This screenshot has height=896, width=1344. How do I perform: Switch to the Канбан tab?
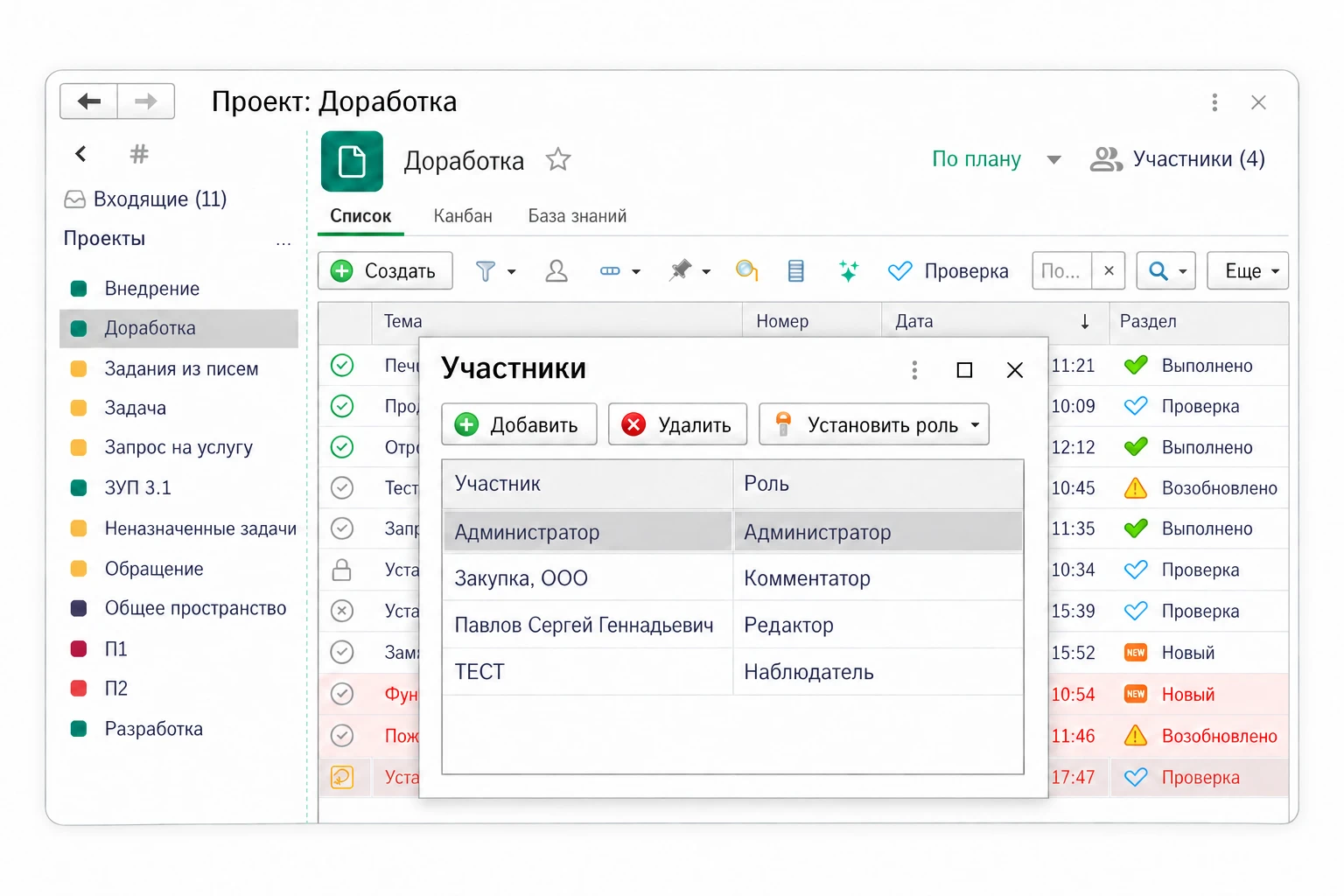pos(463,216)
